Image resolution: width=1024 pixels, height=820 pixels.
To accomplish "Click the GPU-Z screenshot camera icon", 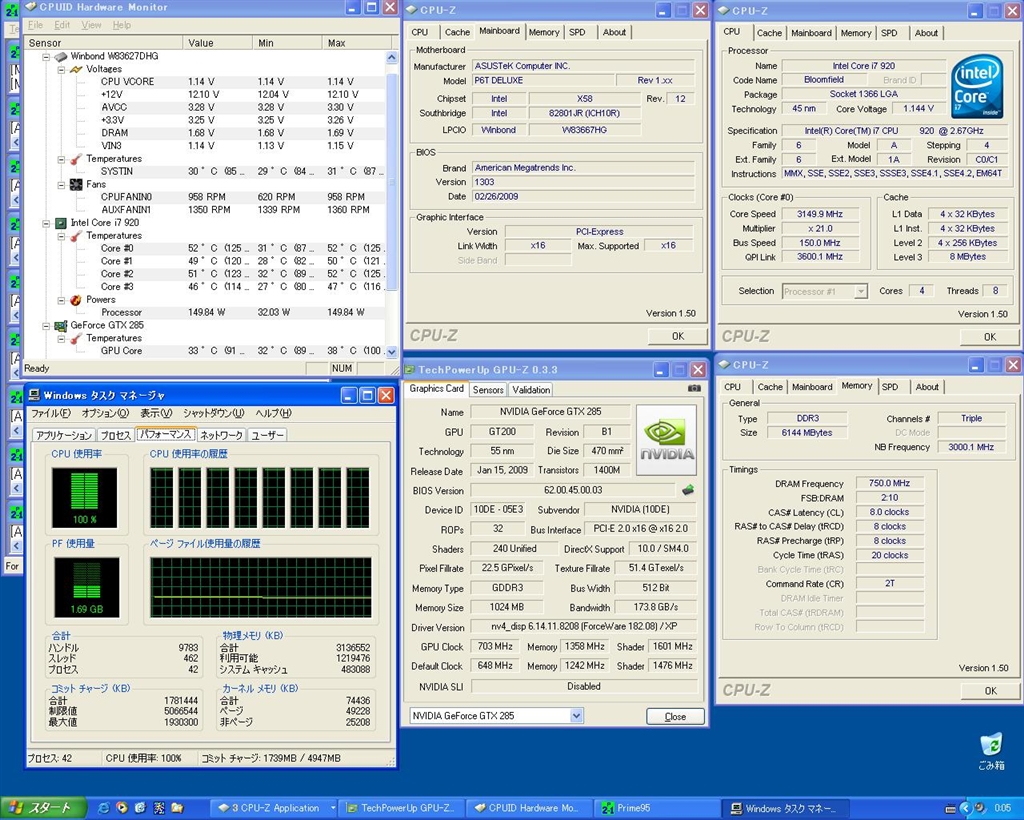I will 694,388.
